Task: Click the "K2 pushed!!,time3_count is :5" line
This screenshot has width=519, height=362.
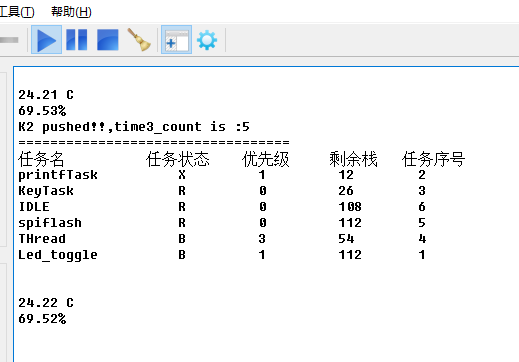Action: pyautogui.click(x=134, y=127)
